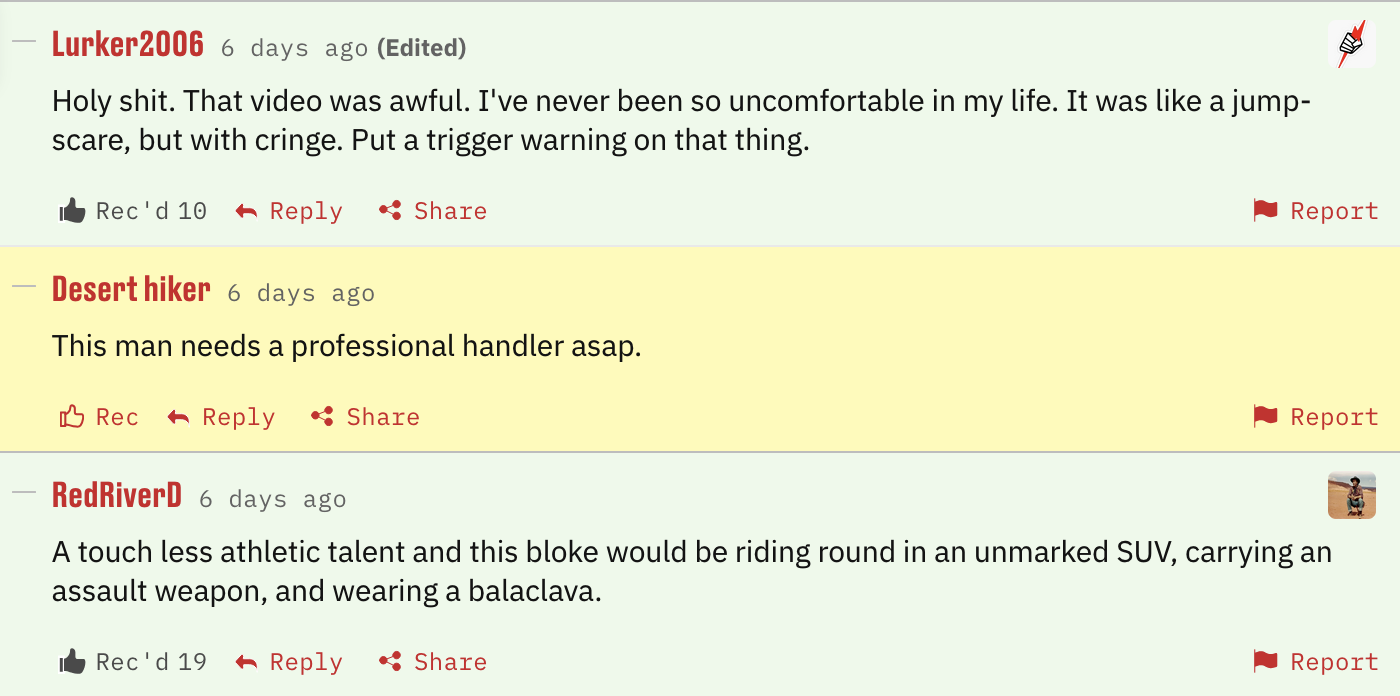Report Desert hiker's comment
Image resolution: width=1400 pixels, height=696 pixels.
1266,417
